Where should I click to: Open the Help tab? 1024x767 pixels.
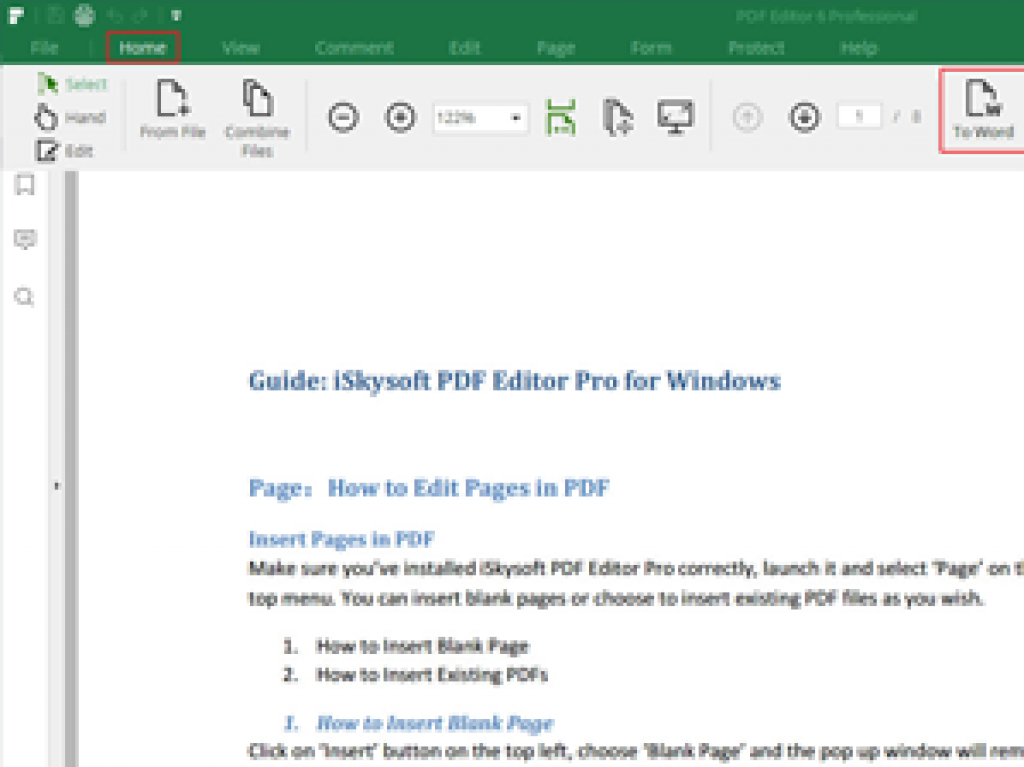[x=859, y=48]
